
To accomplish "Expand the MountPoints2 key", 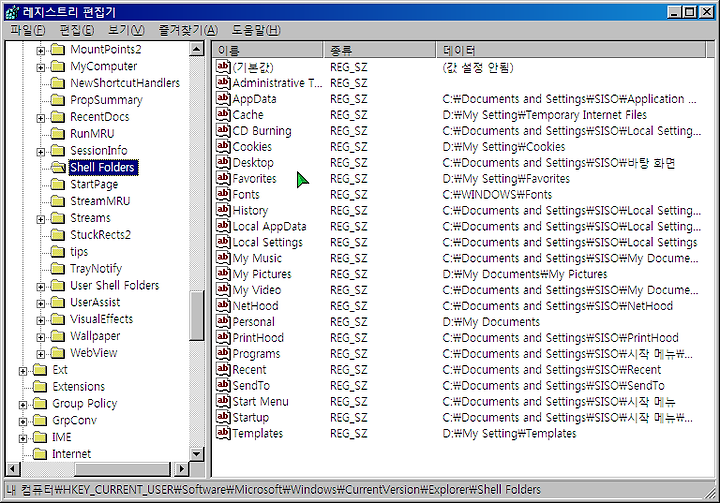I will [40, 51].
